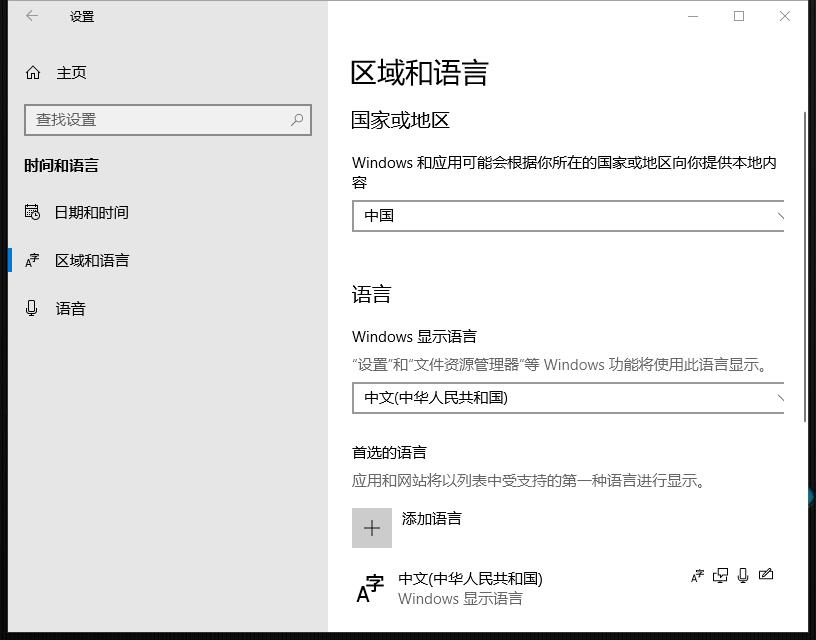This screenshot has height=640, width=816.
Task: Click the 设置 window title text
Action: pyautogui.click(x=82, y=17)
